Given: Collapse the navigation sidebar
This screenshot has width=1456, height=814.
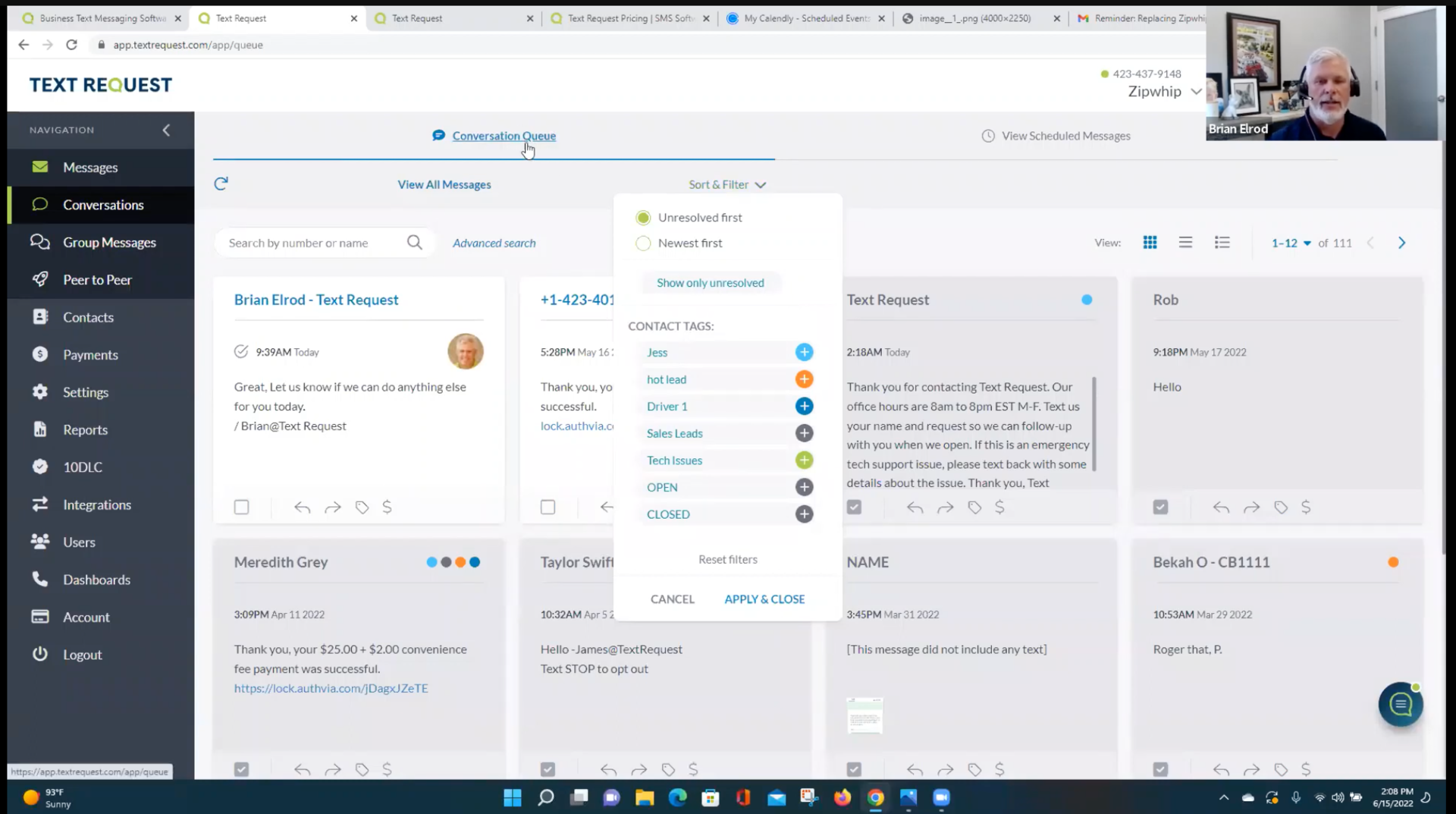Looking at the screenshot, I should point(166,130).
